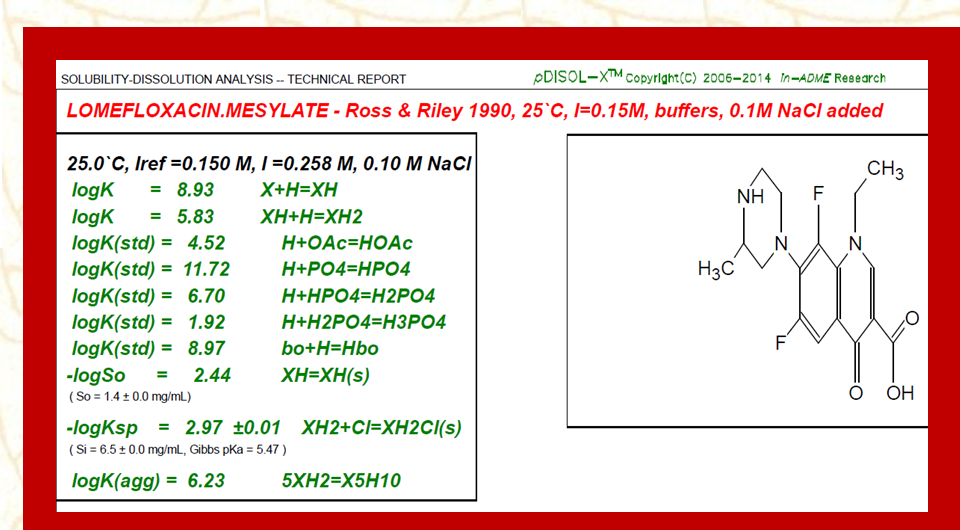This screenshot has width=960, height=530.
Task: Click the XH=XH(s) equation
Action: pyautogui.click(x=325, y=375)
